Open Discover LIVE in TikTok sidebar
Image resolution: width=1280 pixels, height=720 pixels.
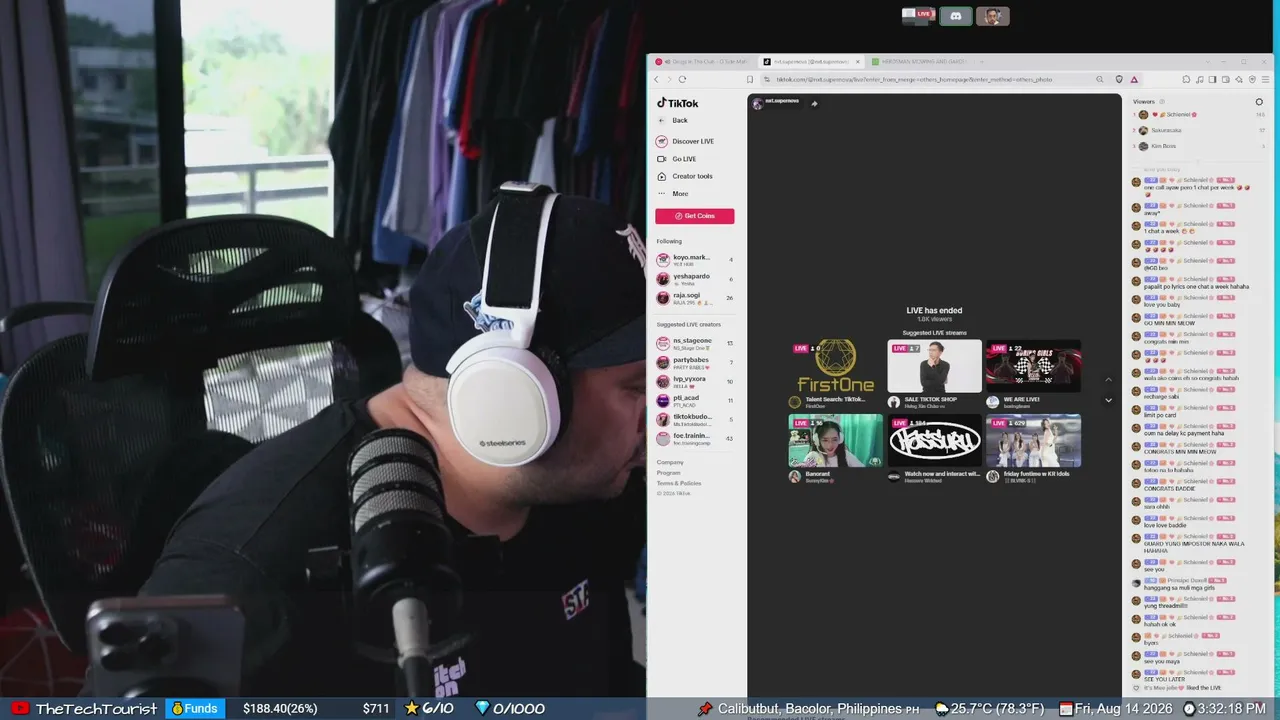tap(685, 141)
